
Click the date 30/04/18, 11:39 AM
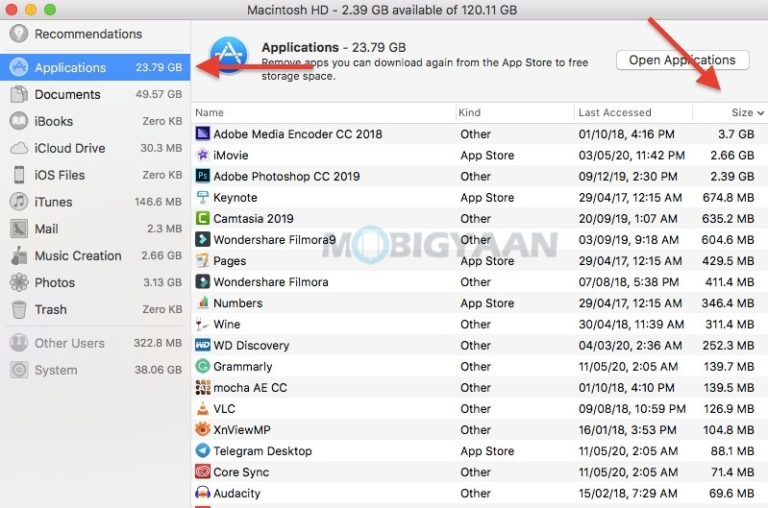point(631,324)
